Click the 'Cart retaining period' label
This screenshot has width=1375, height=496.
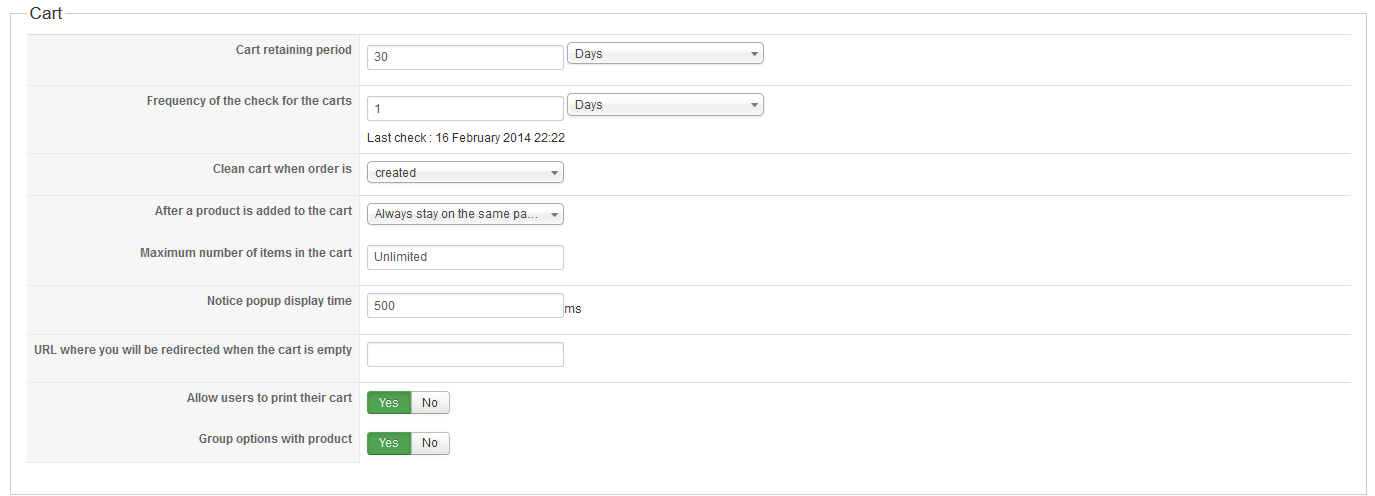294,50
